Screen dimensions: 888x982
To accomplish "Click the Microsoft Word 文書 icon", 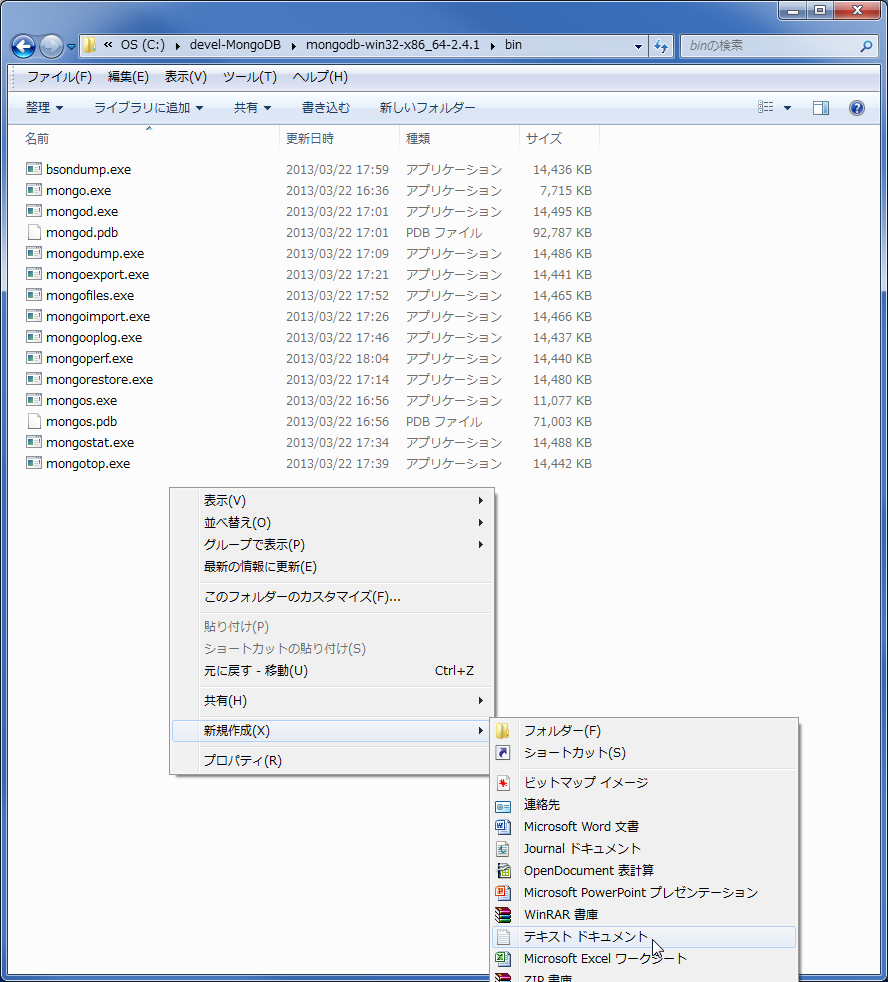I will coord(503,827).
